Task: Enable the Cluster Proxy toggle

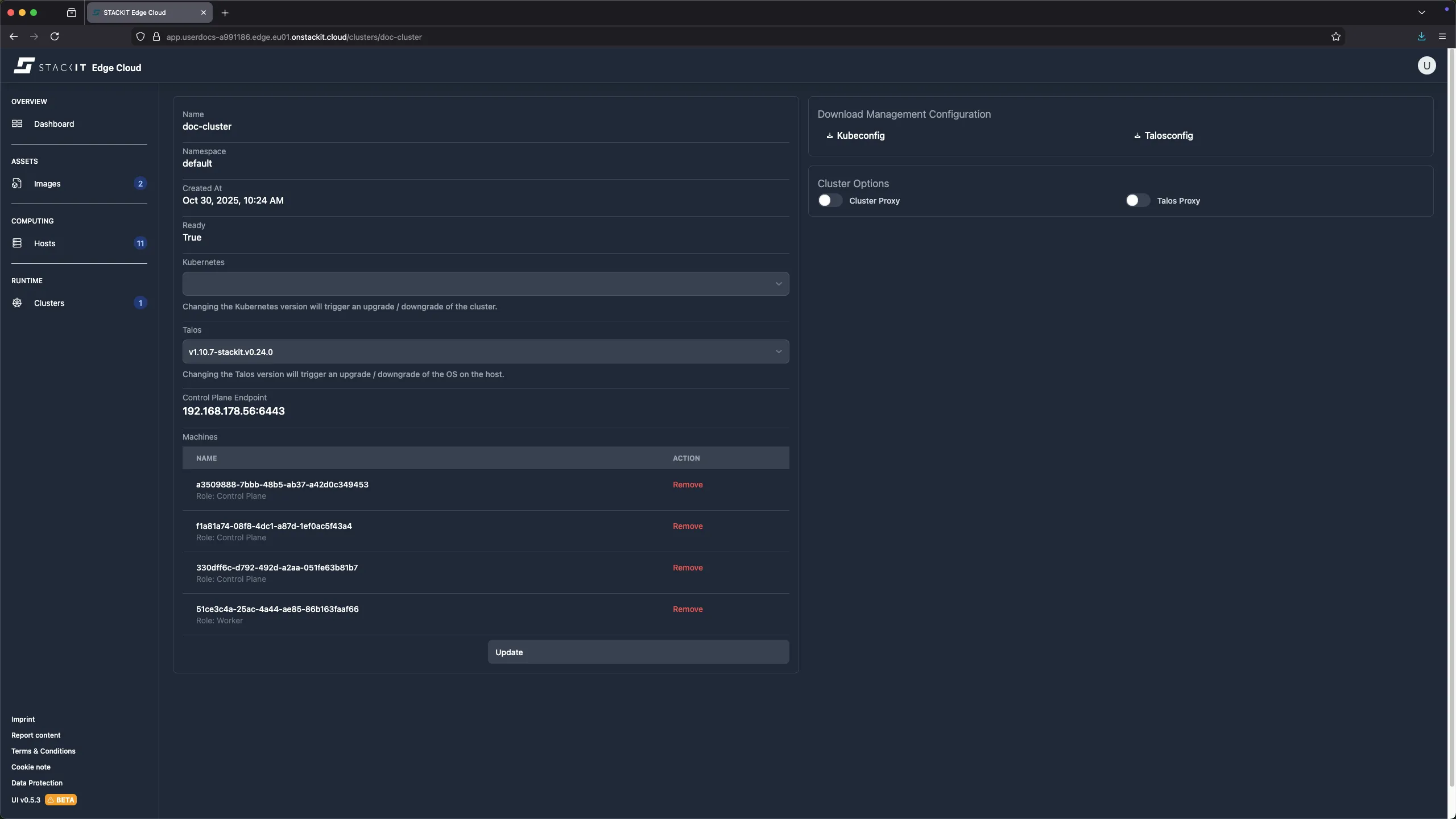Action: pyautogui.click(x=829, y=201)
